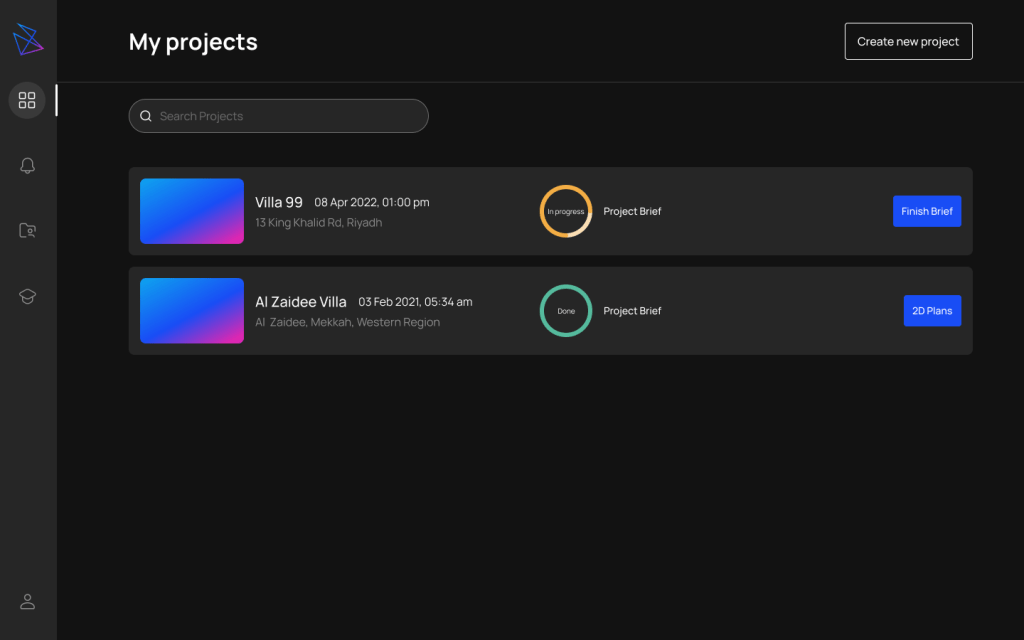Click Project Brief label for Al Zaidee Villa

click(632, 311)
